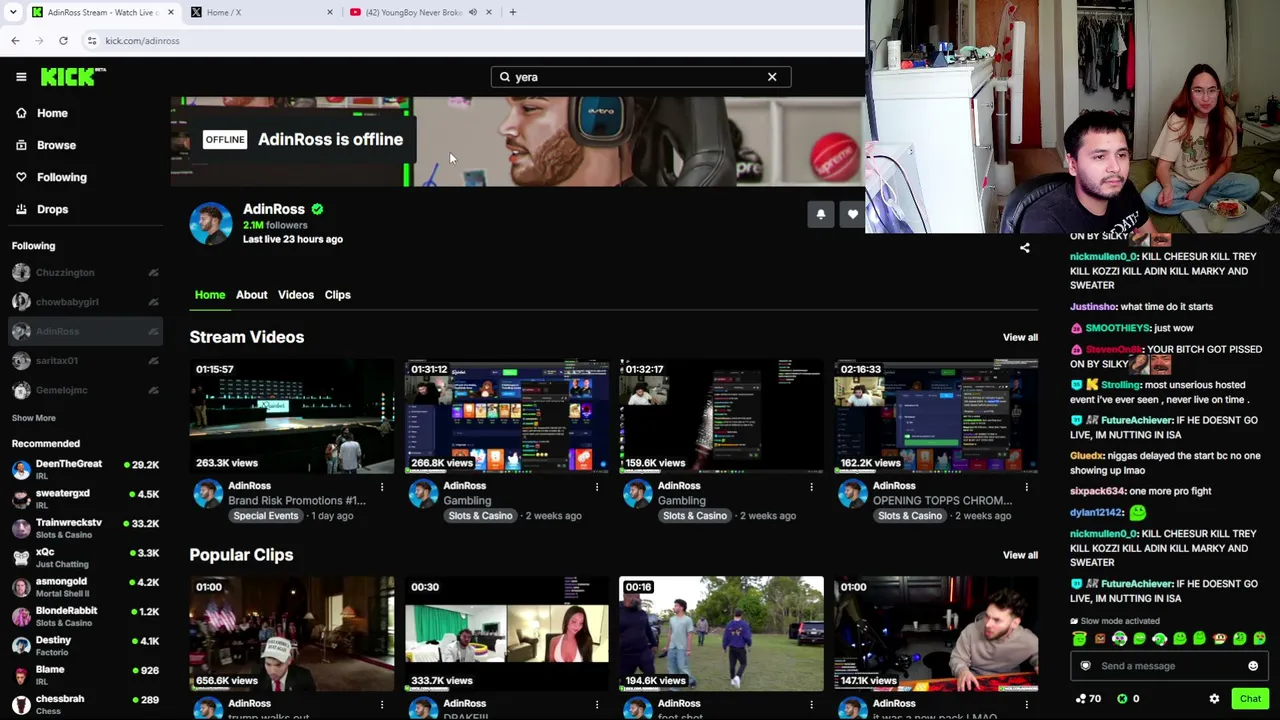Focus the search box containing "yera"
Viewport: 1280px width, 720px height.
pos(640,77)
